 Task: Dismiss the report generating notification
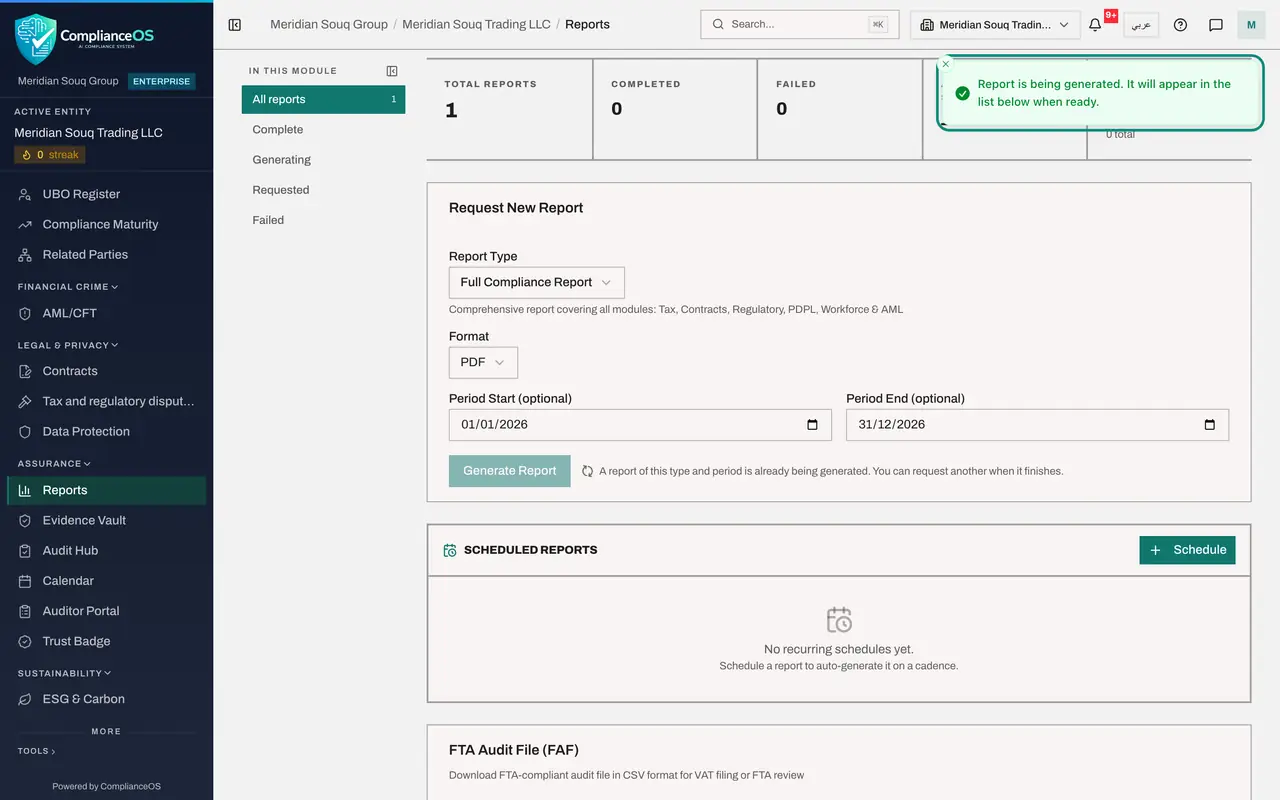[x=946, y=64]
